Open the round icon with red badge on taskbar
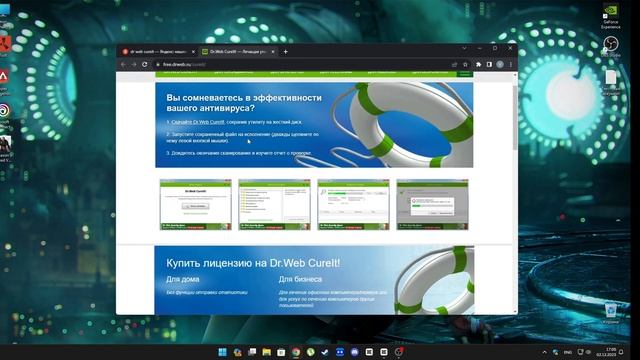Viewport: 640px width, 360px height. 399,352
